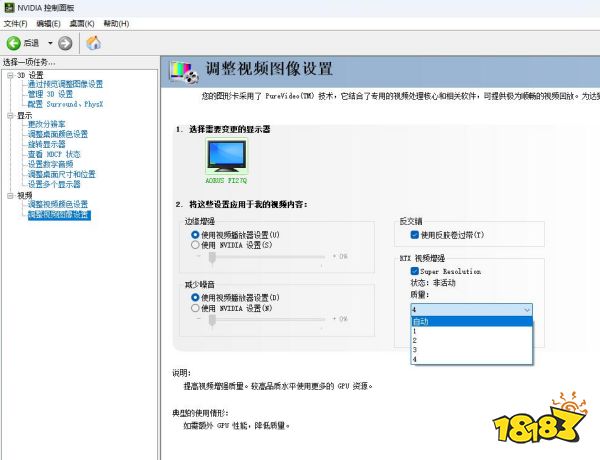600x460 pixels.
Task: Click the green Back arrow icon
Action: tap(13, 43)
